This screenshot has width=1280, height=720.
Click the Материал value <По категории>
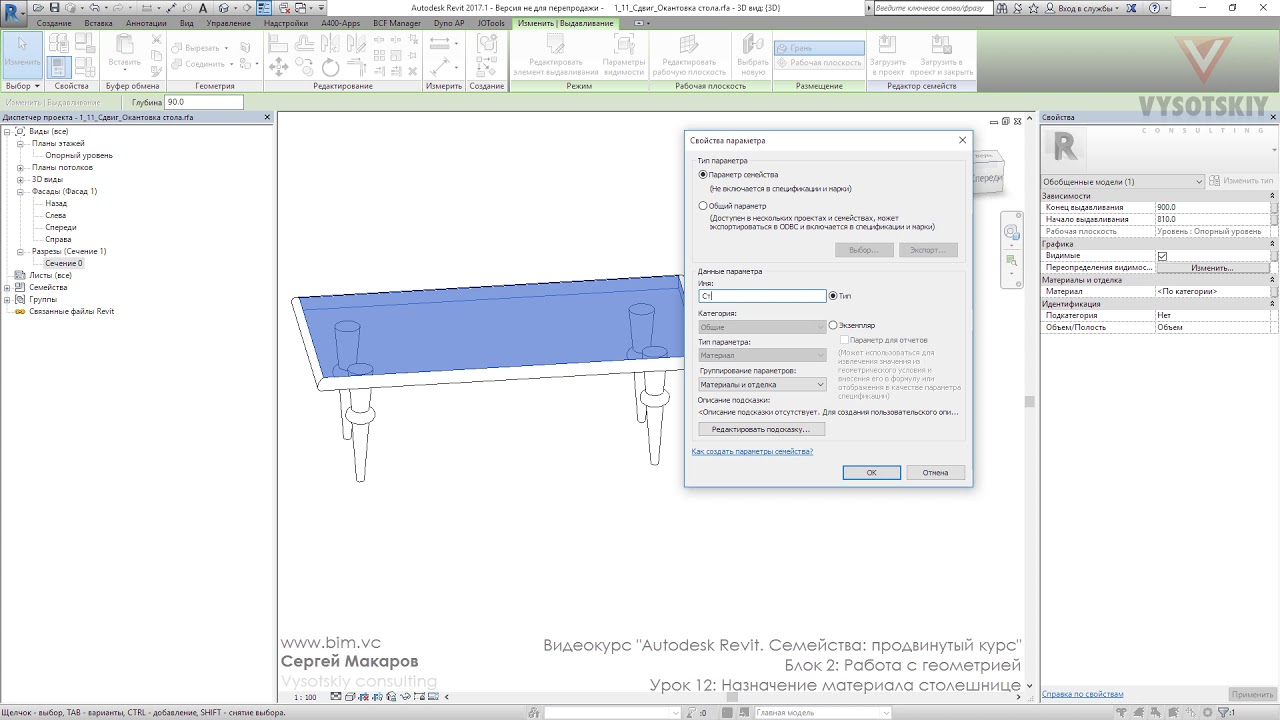(x=1213, y=291)
